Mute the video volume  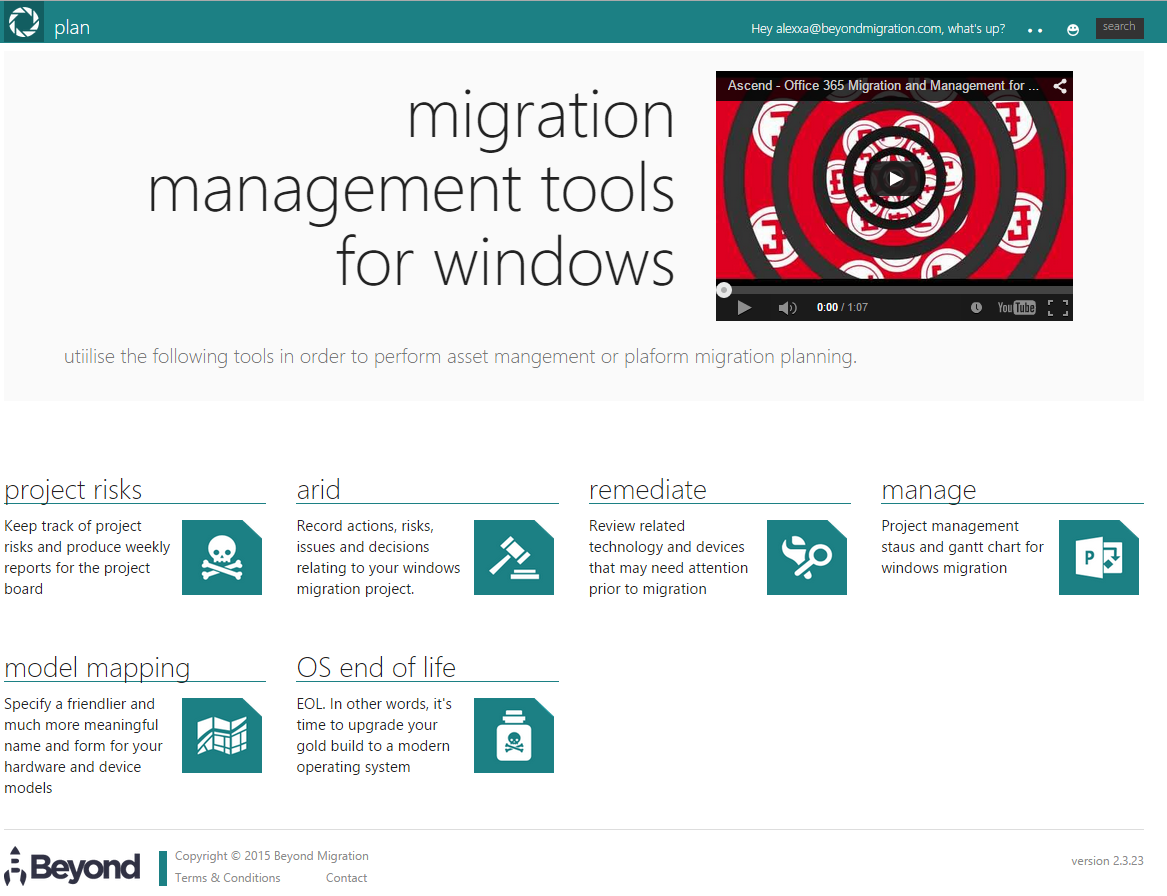(x=787, y=307)
